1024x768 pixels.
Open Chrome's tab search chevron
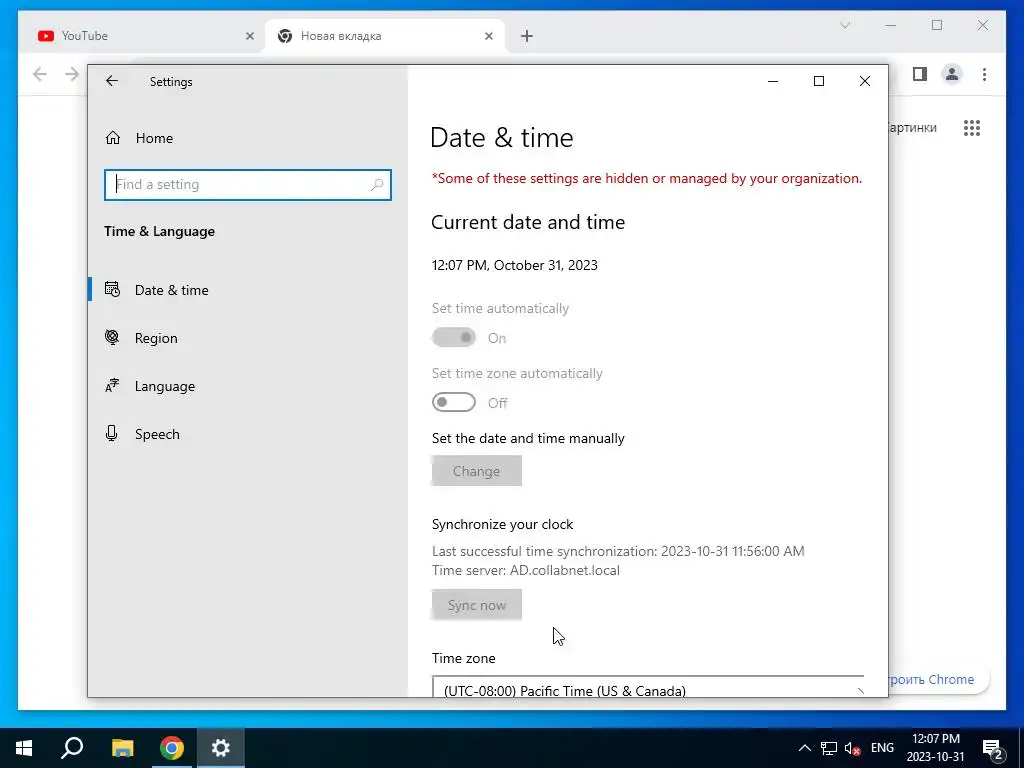point(845,25)
